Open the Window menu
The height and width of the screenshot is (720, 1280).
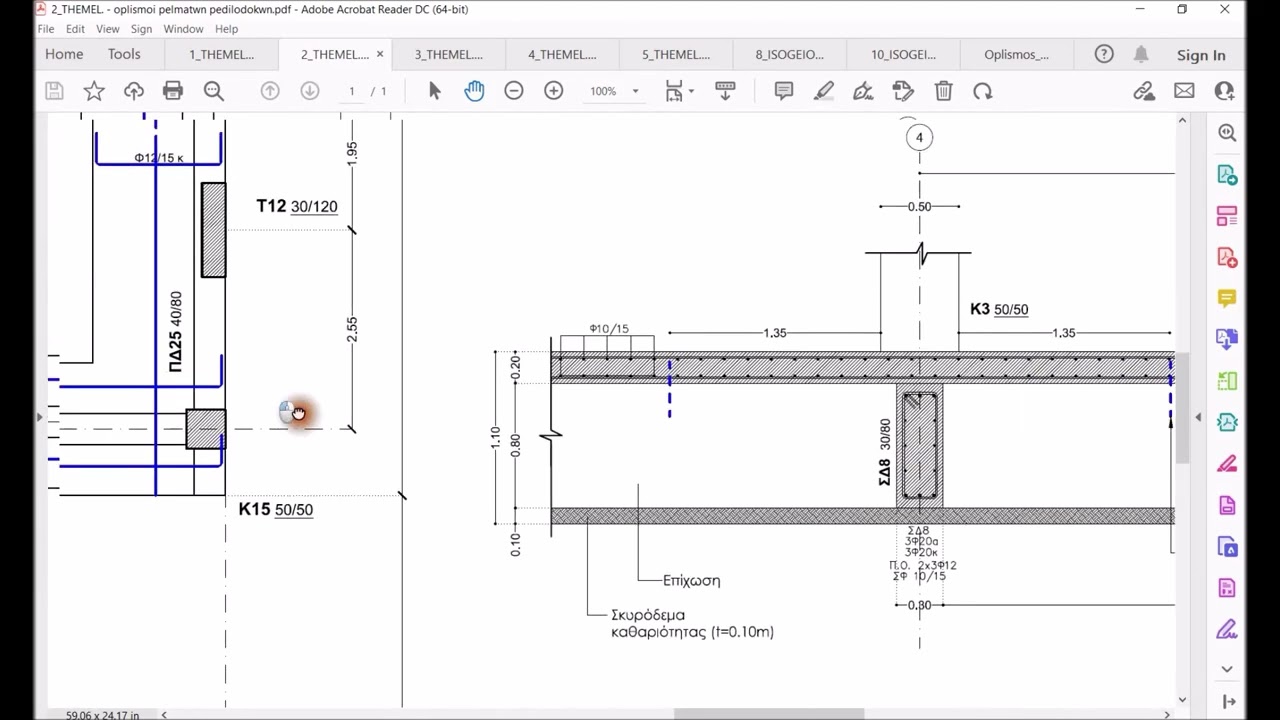[x=183, y=29]
